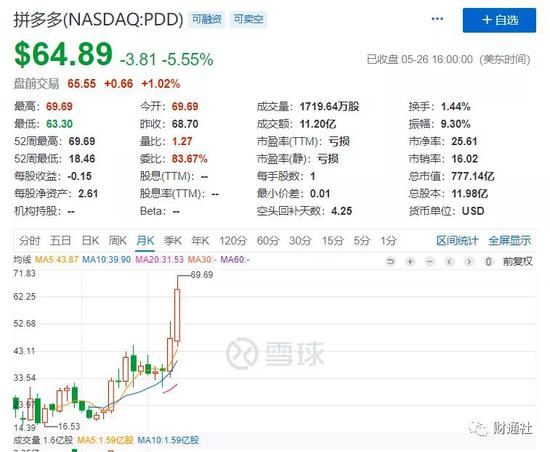The height and width of the screenshot is (452, 550).
Task: Add stock with the 自选 button
Action: [x=499, y=20]
